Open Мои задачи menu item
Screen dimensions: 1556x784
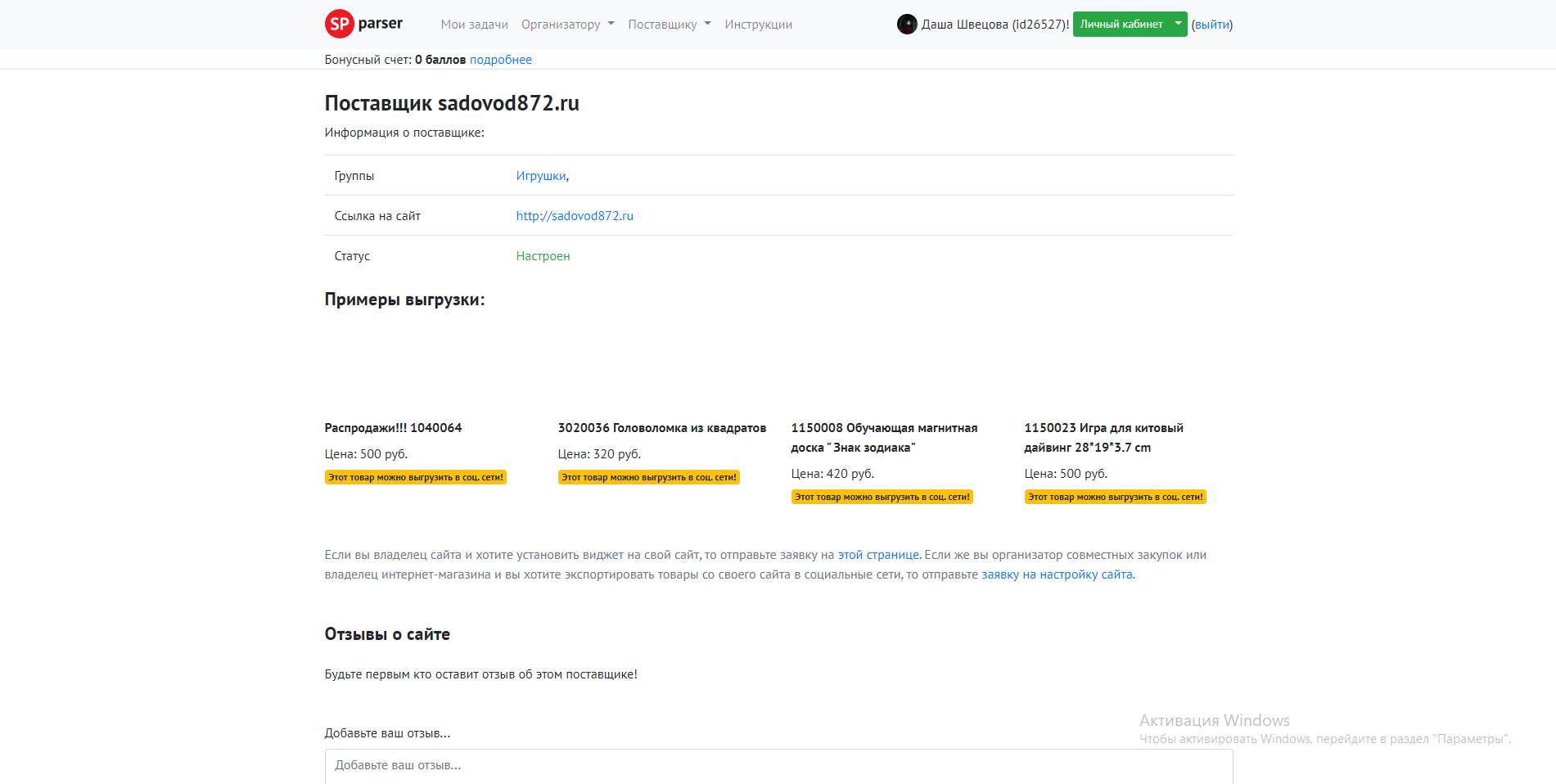click(x=475, y=25)
